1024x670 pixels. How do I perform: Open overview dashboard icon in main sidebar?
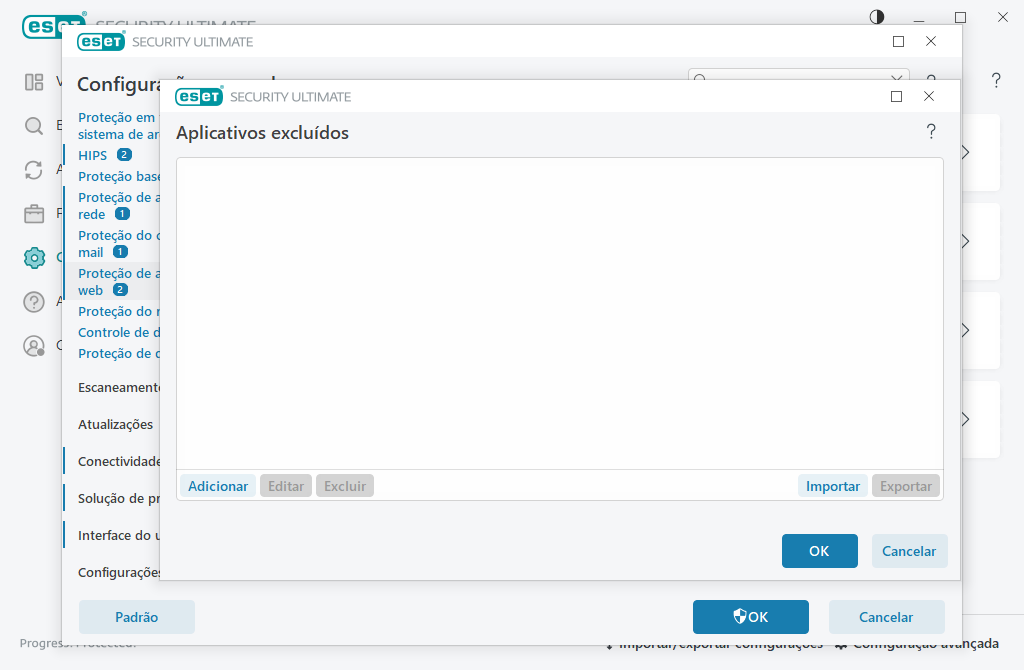(34, 82)
